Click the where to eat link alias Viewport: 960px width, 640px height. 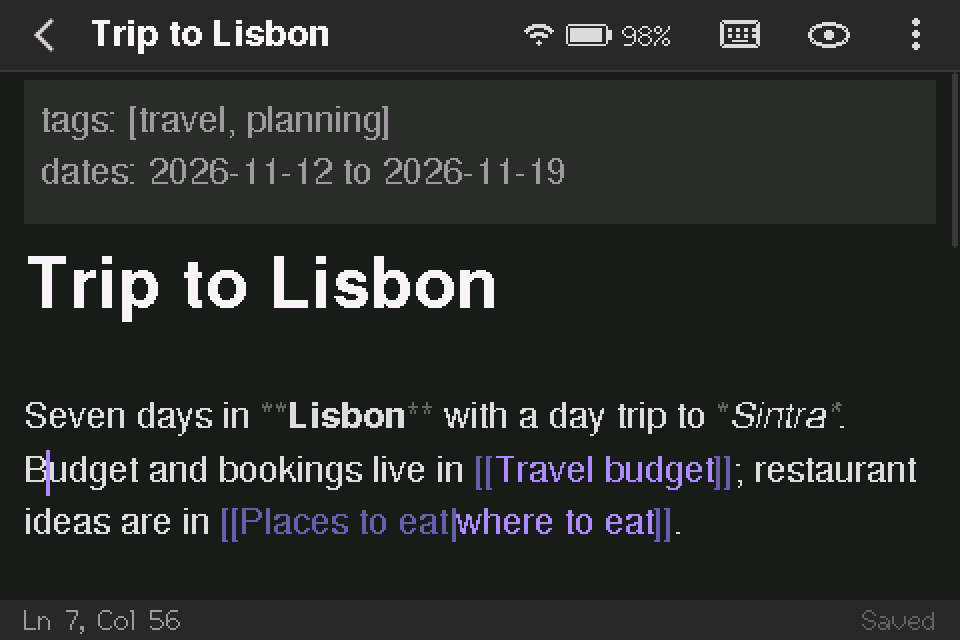coord(555,523)
